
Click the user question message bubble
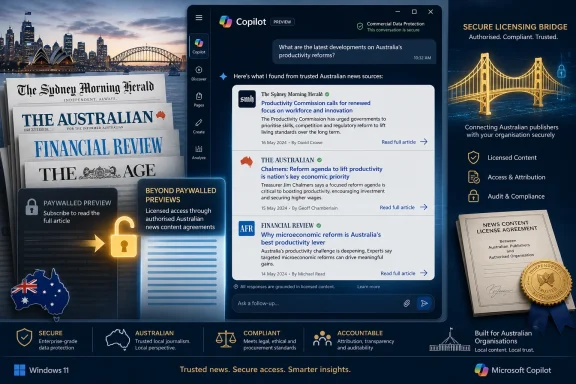354,51
